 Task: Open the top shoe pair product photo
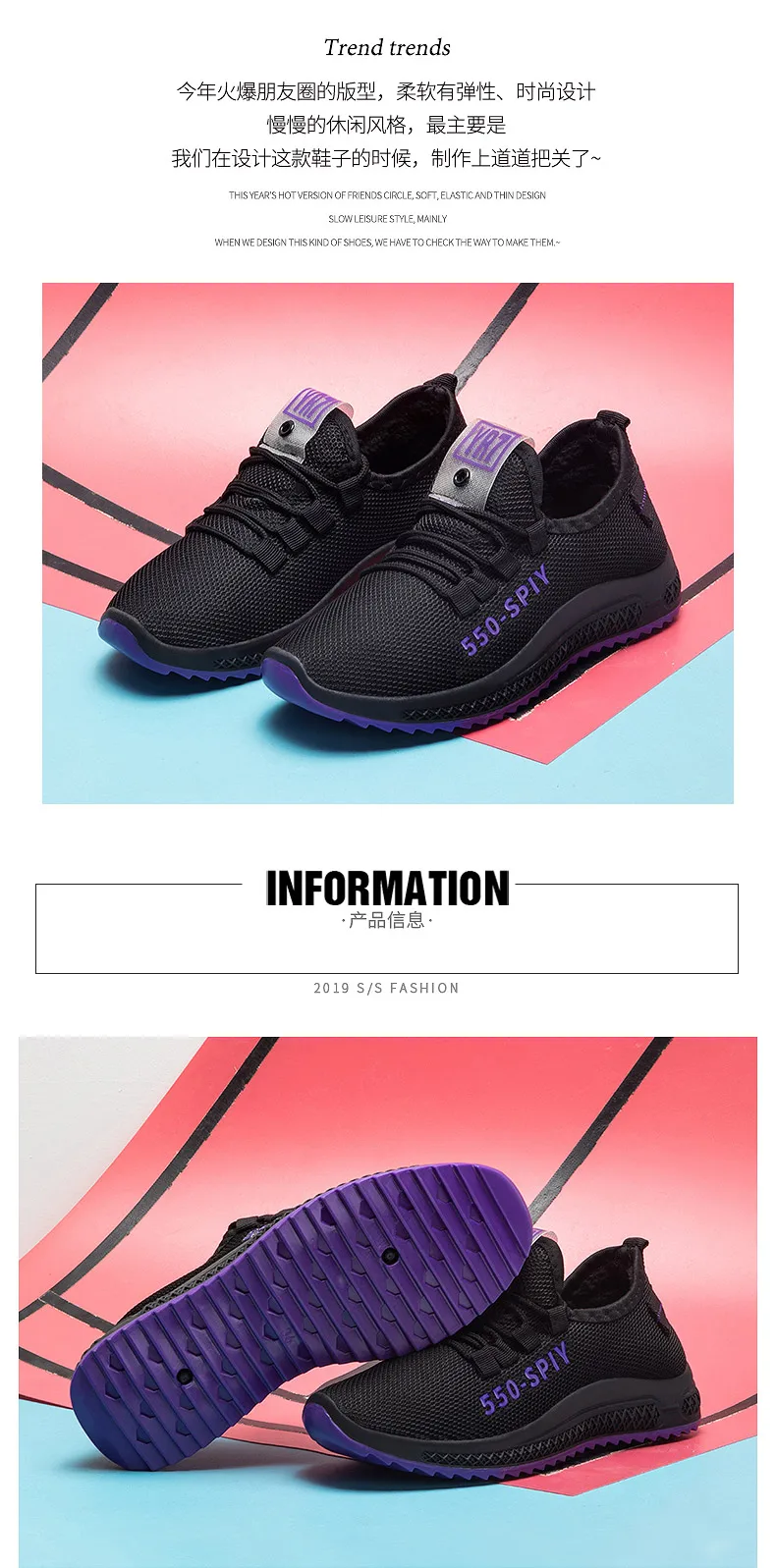tap(388, 543)
